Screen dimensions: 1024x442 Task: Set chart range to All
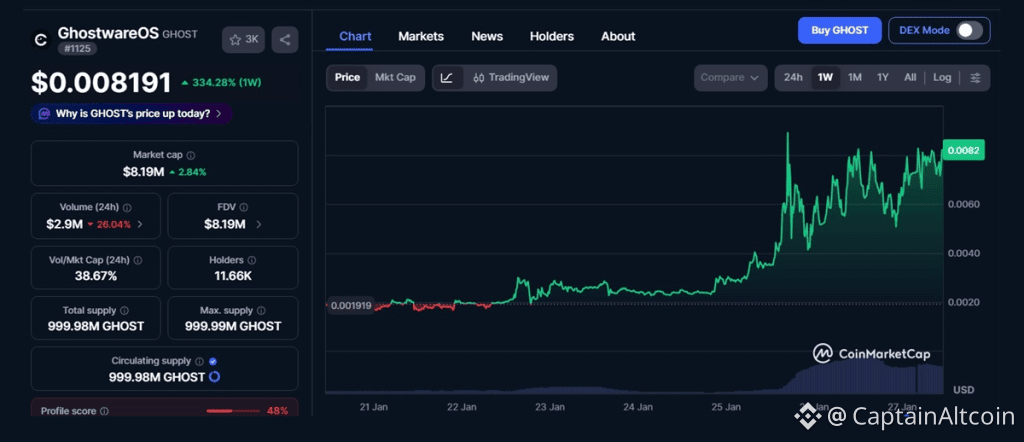[910, 78]
